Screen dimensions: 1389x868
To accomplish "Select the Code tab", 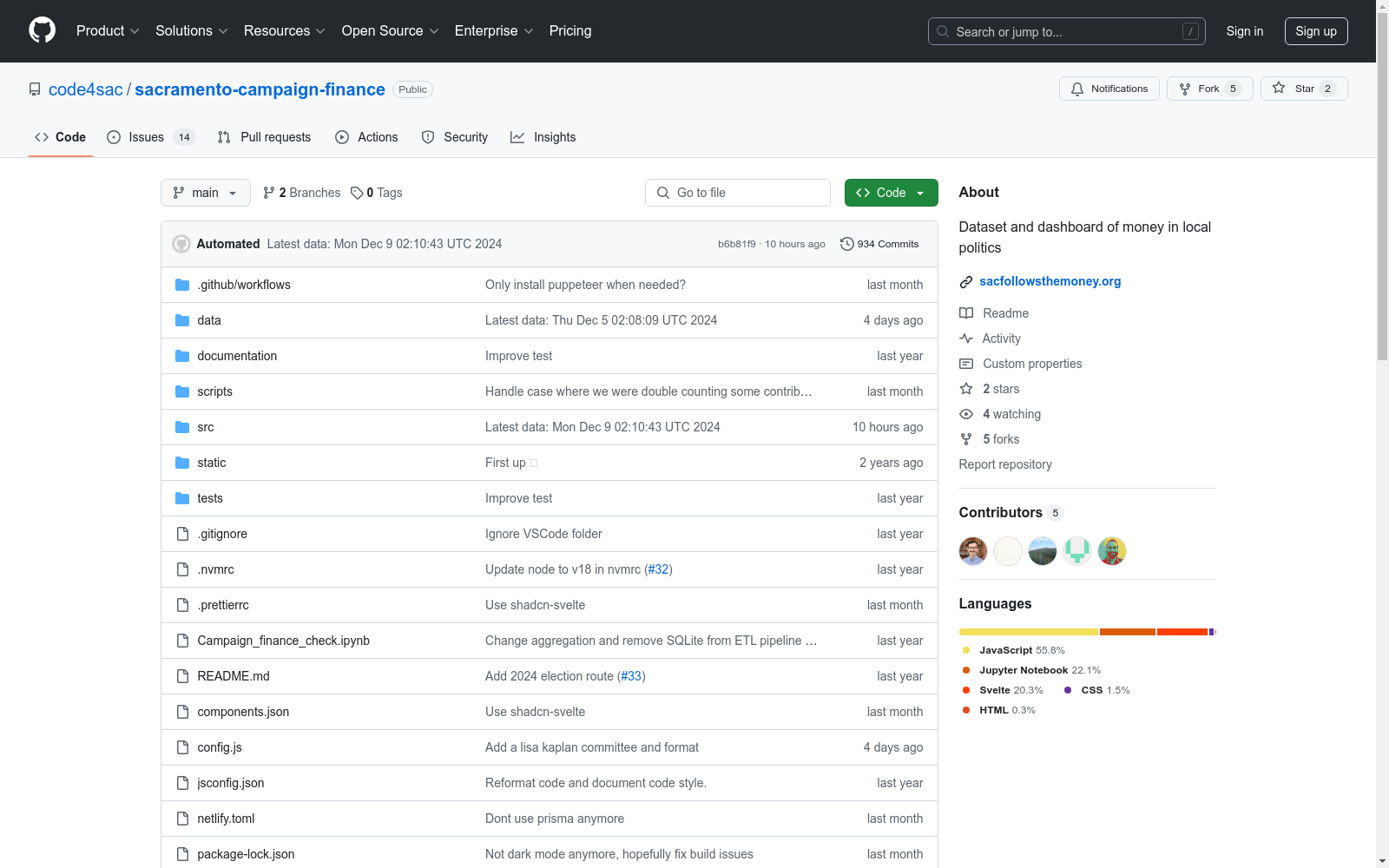I will [61, 137].
